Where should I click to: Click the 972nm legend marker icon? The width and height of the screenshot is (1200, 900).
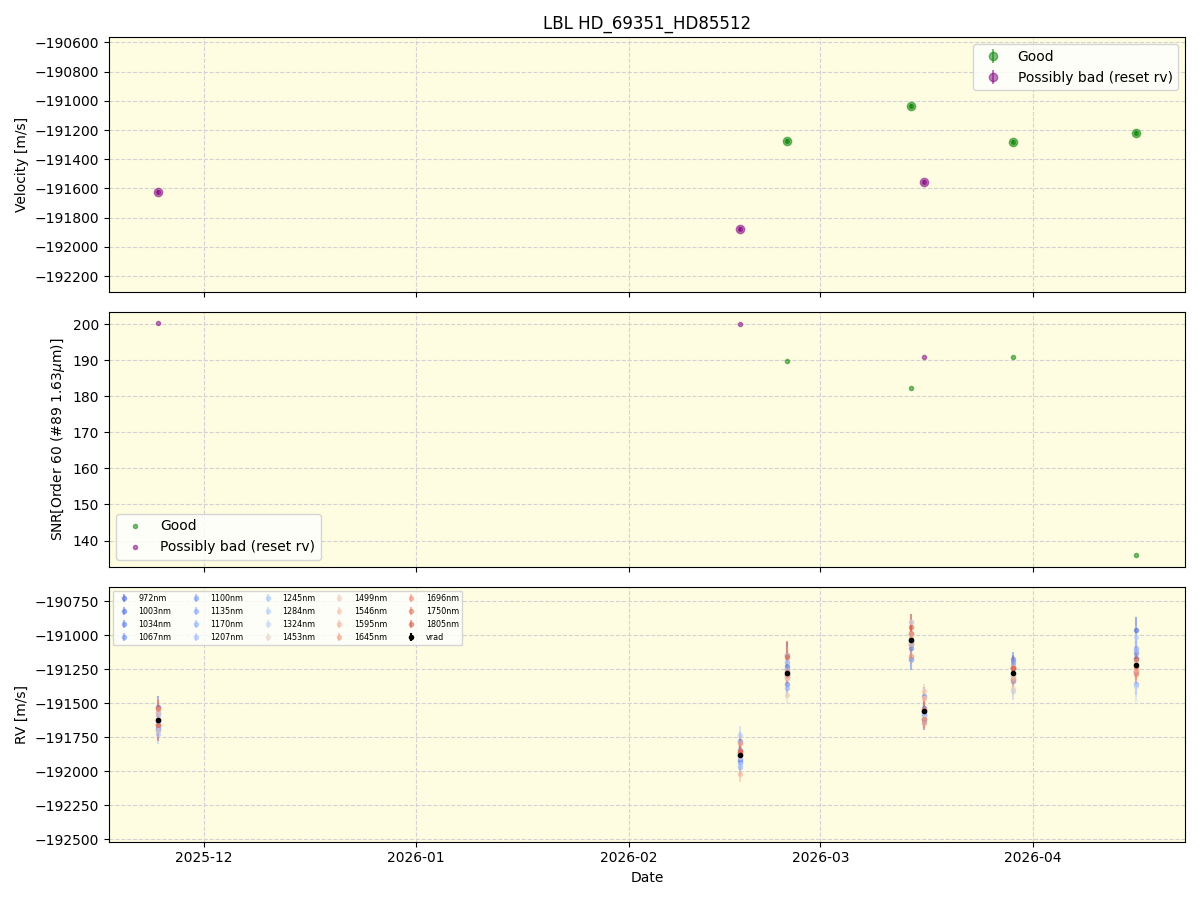[x=124, y=598]
